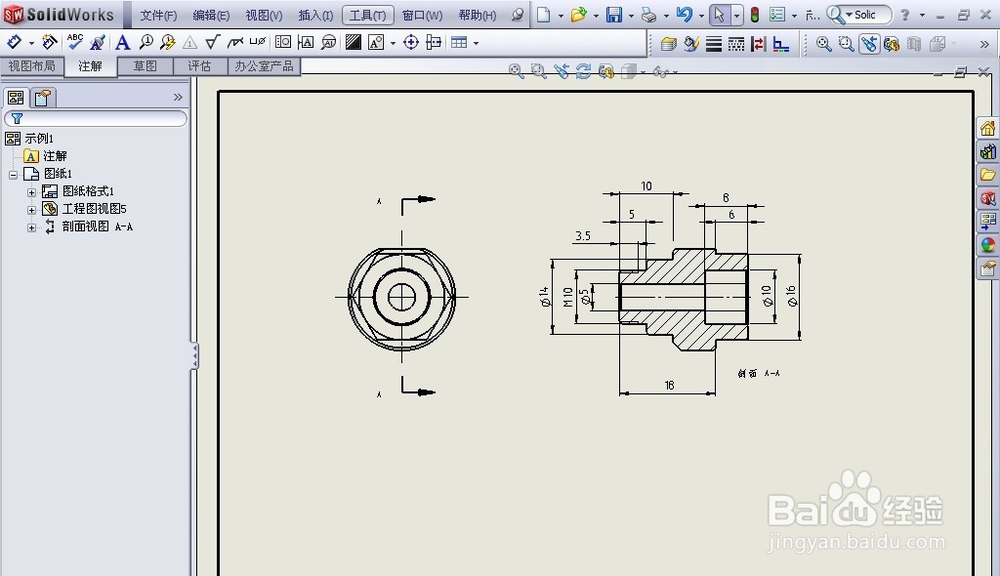Activate the Format Painter annotation tool
1000x576 pixels.
click(x=98, y=42)
